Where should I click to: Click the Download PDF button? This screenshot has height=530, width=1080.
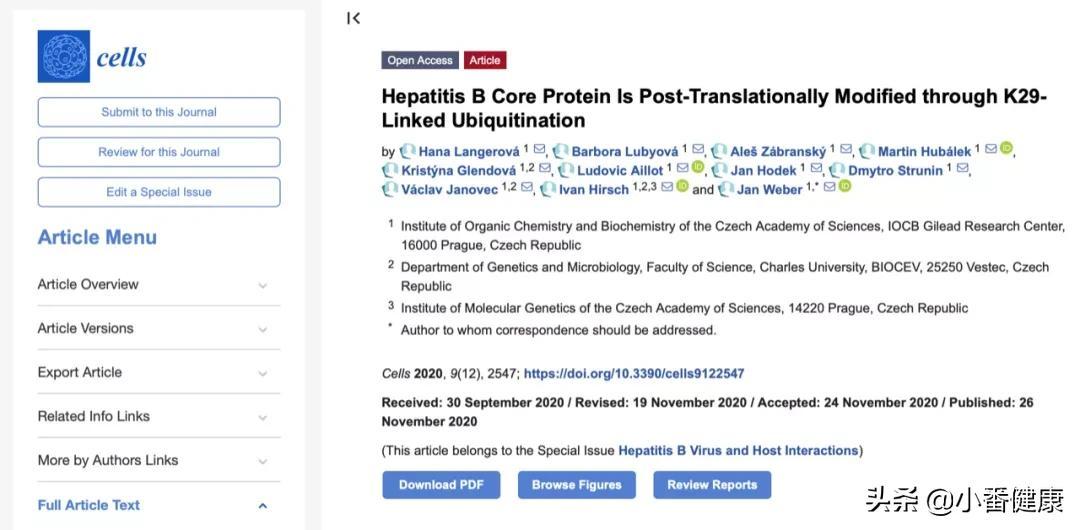coord(441,485)
